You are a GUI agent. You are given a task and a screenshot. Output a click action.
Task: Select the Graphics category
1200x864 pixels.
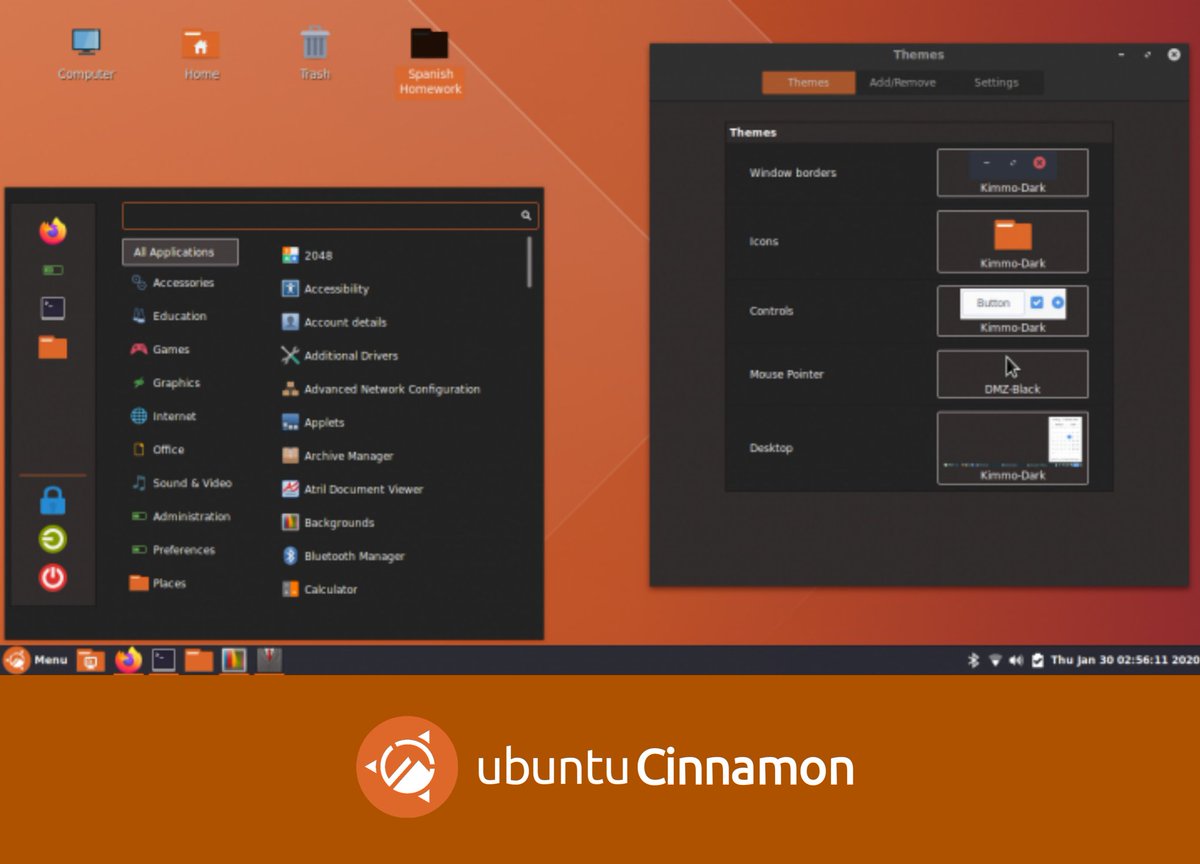pyautogui.click(x=165, y=383)
